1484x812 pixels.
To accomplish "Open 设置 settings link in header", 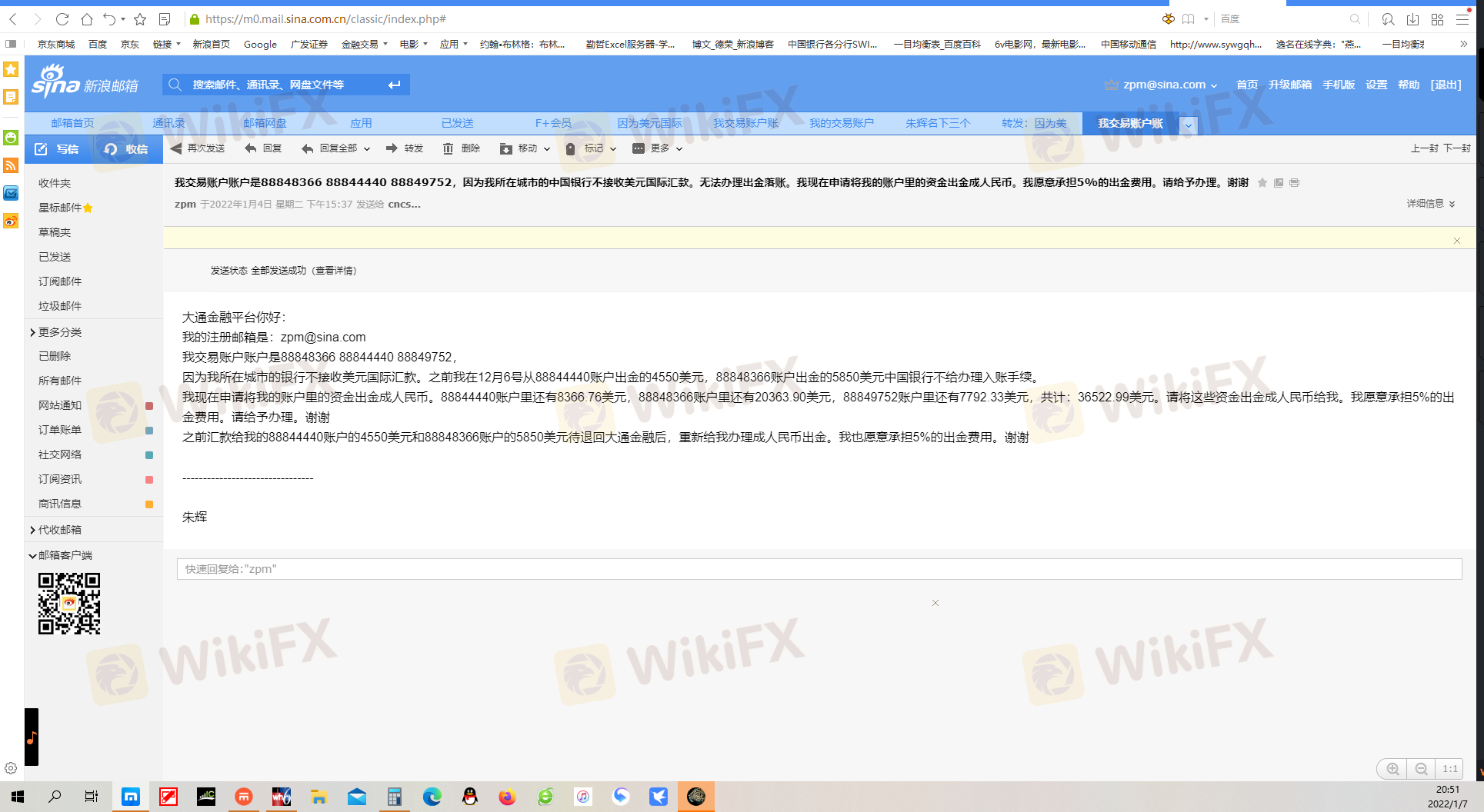I will point(1376,85).
